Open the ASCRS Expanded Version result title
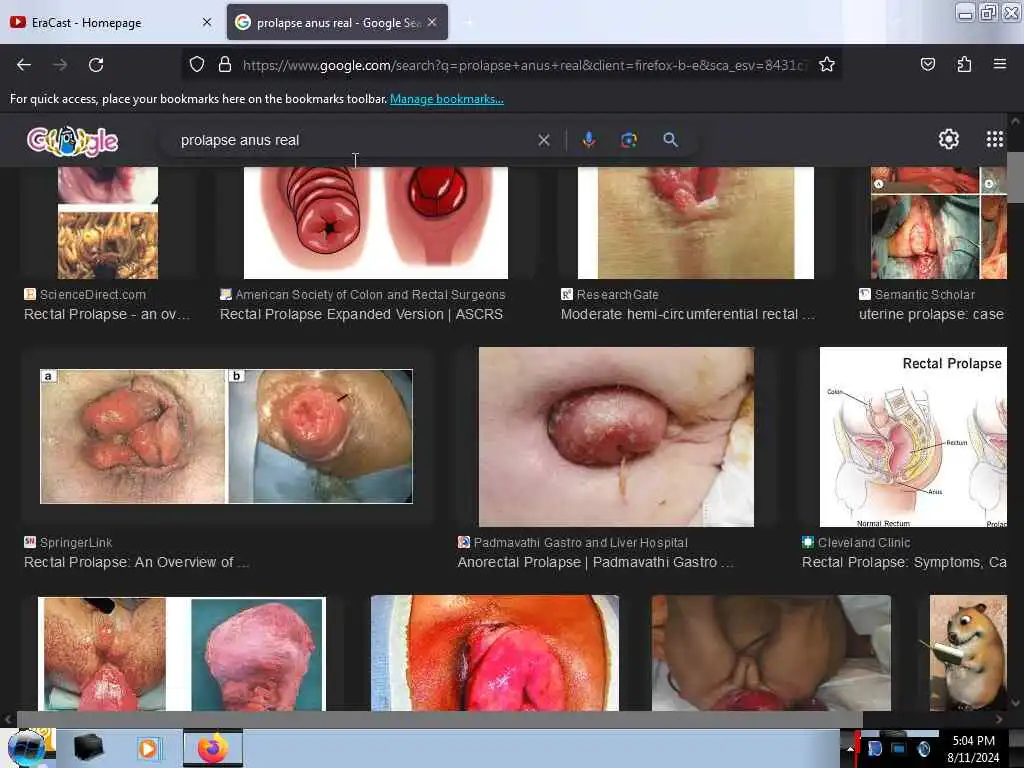Image resolution: width=1024 pixels, height=768 pixels. [361, 314]
